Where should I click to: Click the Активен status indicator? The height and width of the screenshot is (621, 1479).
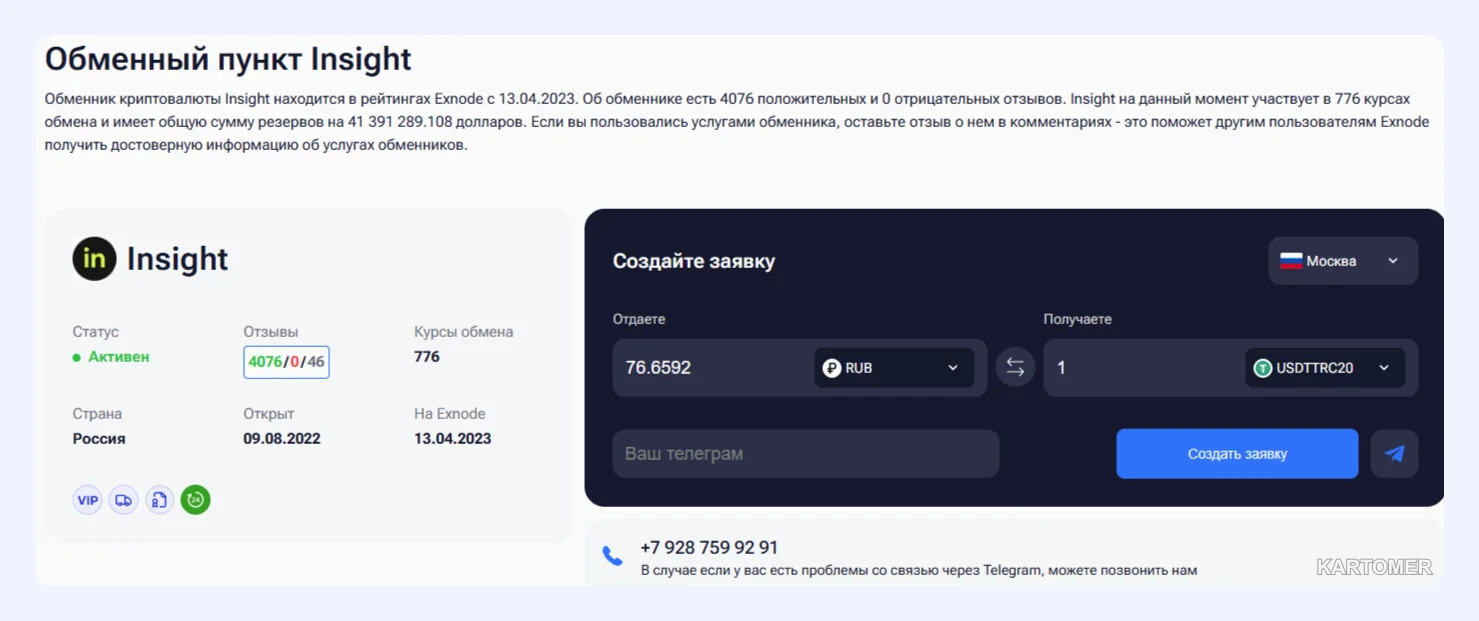coord(111,357)
